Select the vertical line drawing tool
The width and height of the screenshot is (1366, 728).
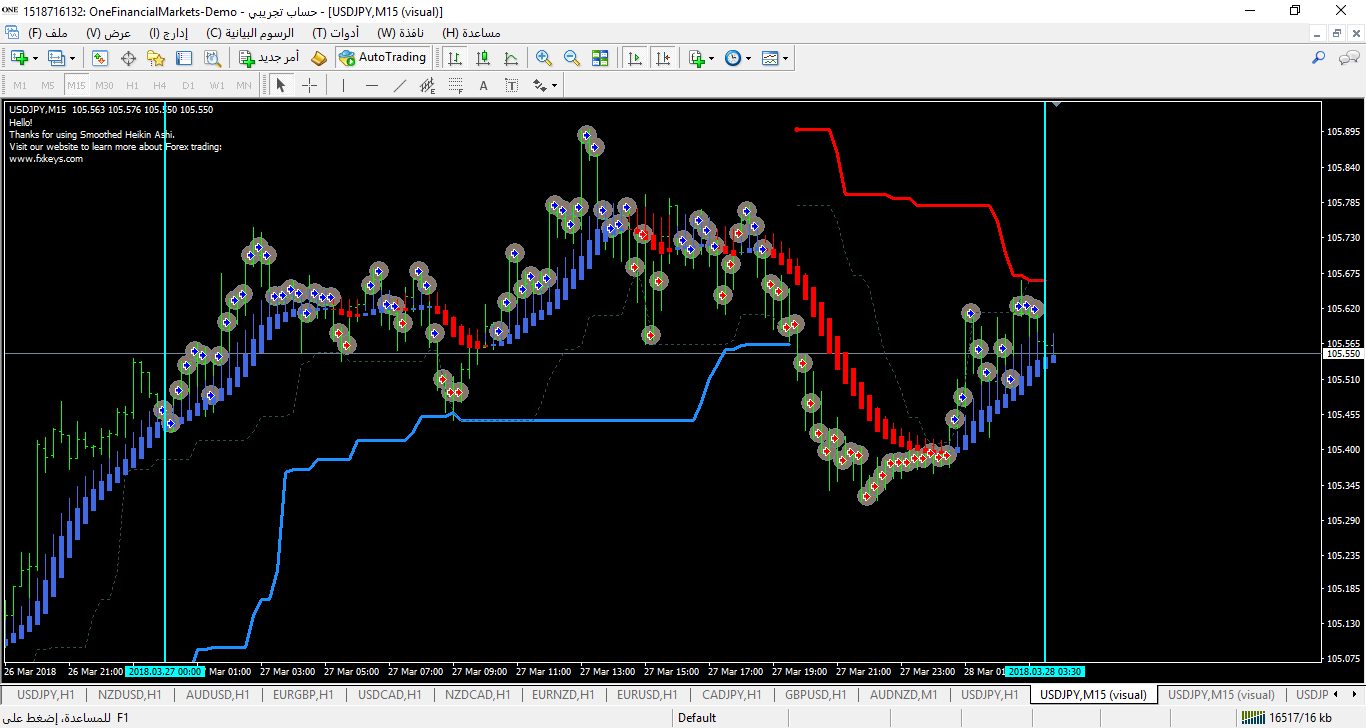pos(343,85)
